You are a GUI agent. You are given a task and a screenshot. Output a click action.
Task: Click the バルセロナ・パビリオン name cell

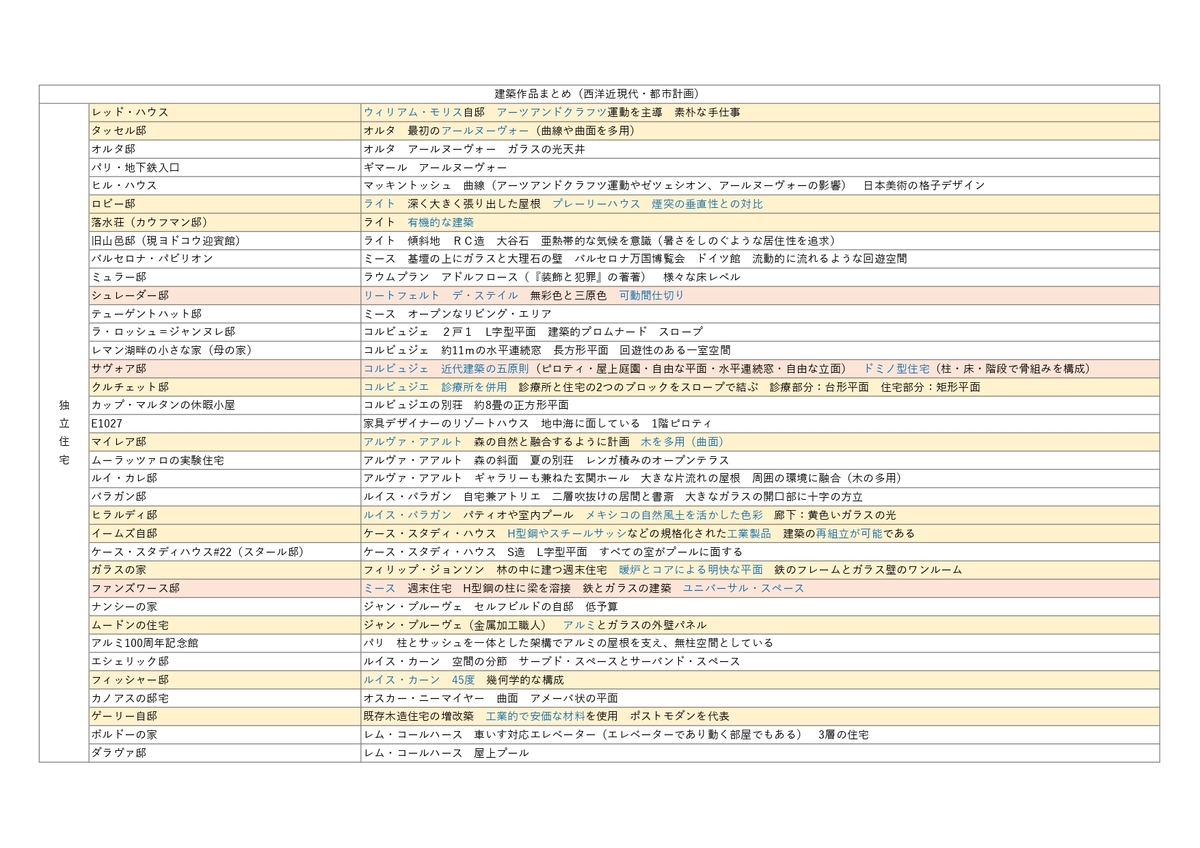click(x=224, y=258)
